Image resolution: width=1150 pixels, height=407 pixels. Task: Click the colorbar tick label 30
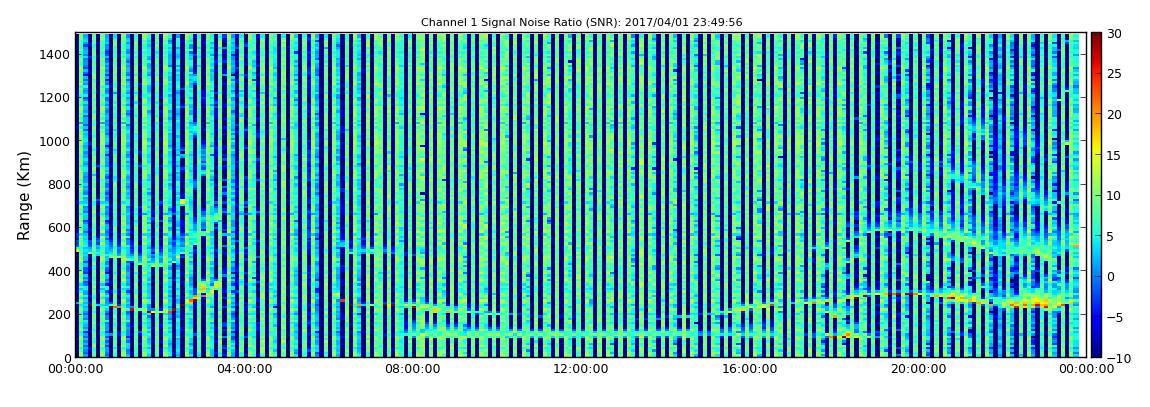click(x=1115, y=33)
